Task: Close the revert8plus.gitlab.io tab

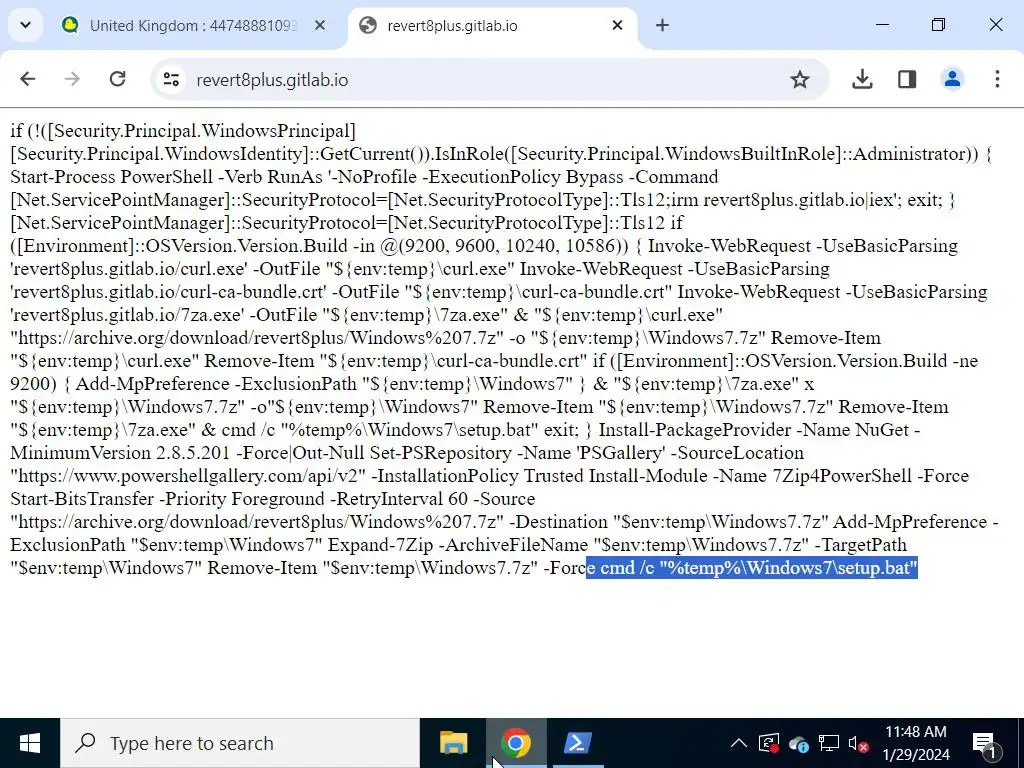Action: 617,25
